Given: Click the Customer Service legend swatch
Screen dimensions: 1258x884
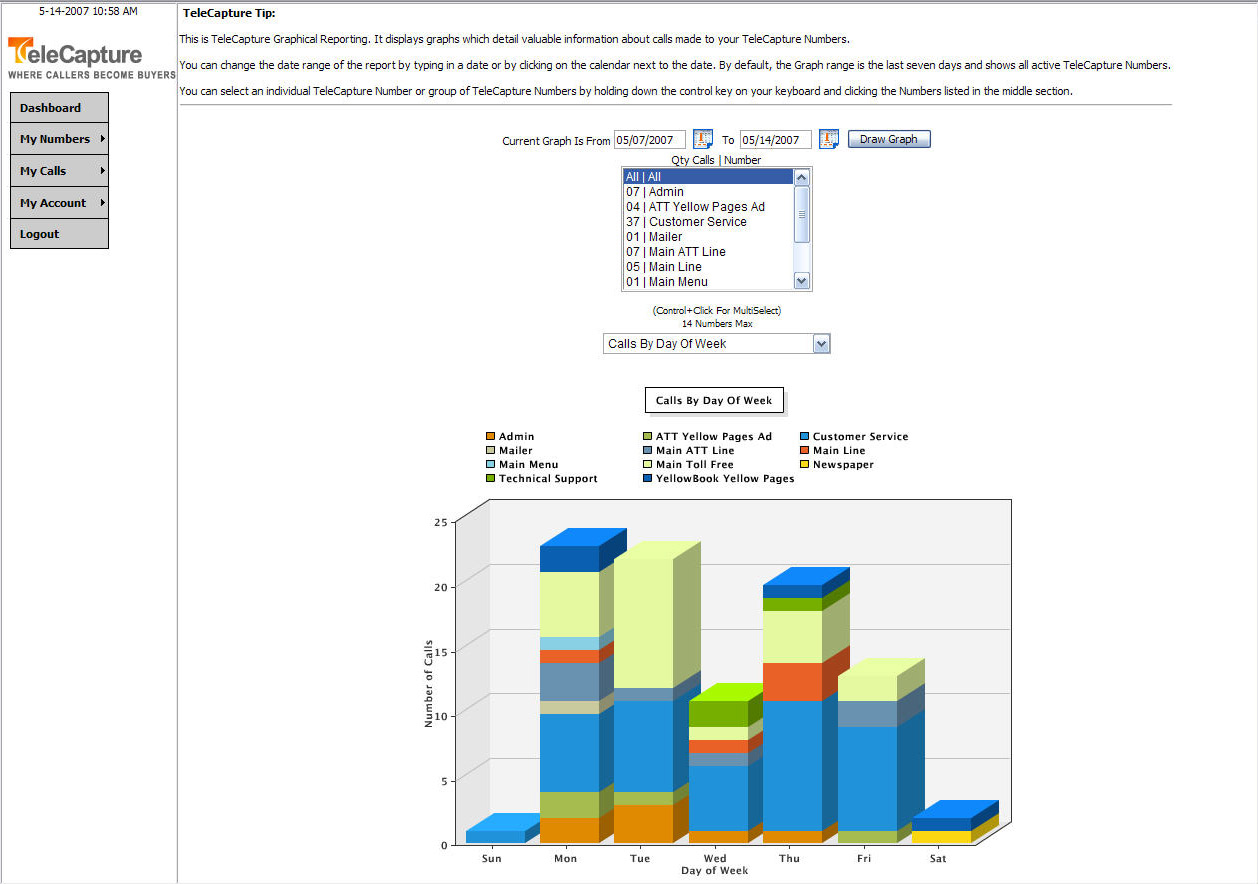Looking at the screenshot, I should 804,436.
